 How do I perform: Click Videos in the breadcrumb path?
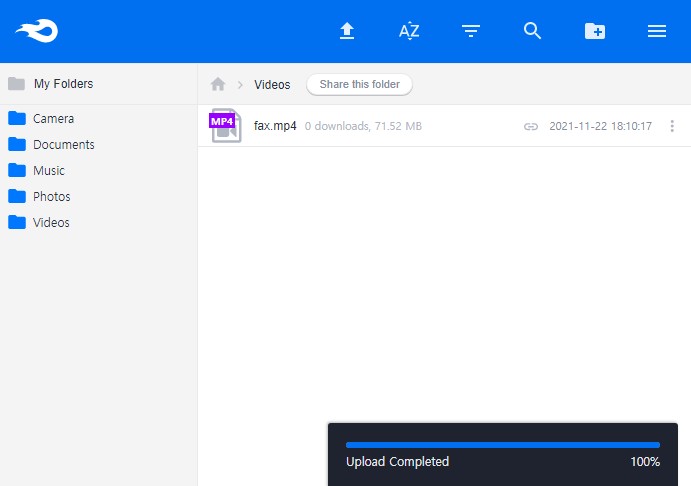coord(272,85)
